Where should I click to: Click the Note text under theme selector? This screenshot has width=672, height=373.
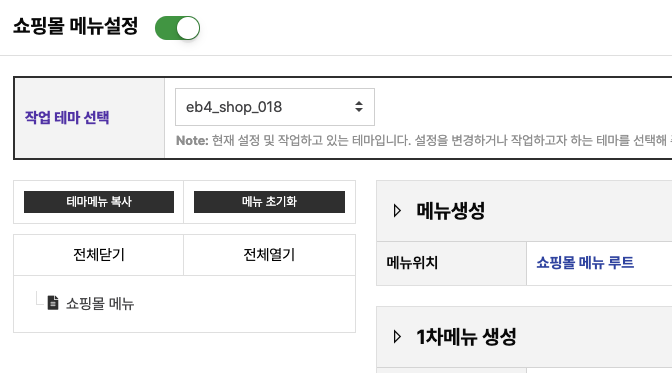(423, 140)
